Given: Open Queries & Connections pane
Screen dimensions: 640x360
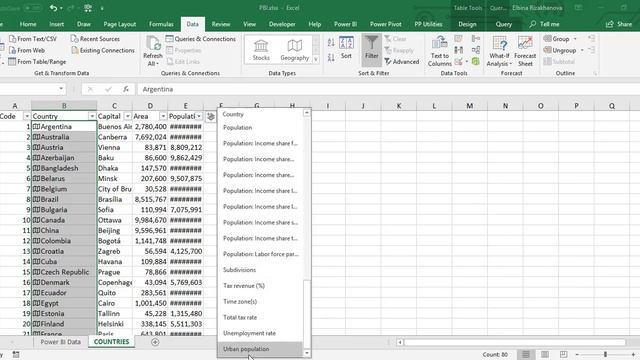Looking at the screenshot, I should coord(201,39).
